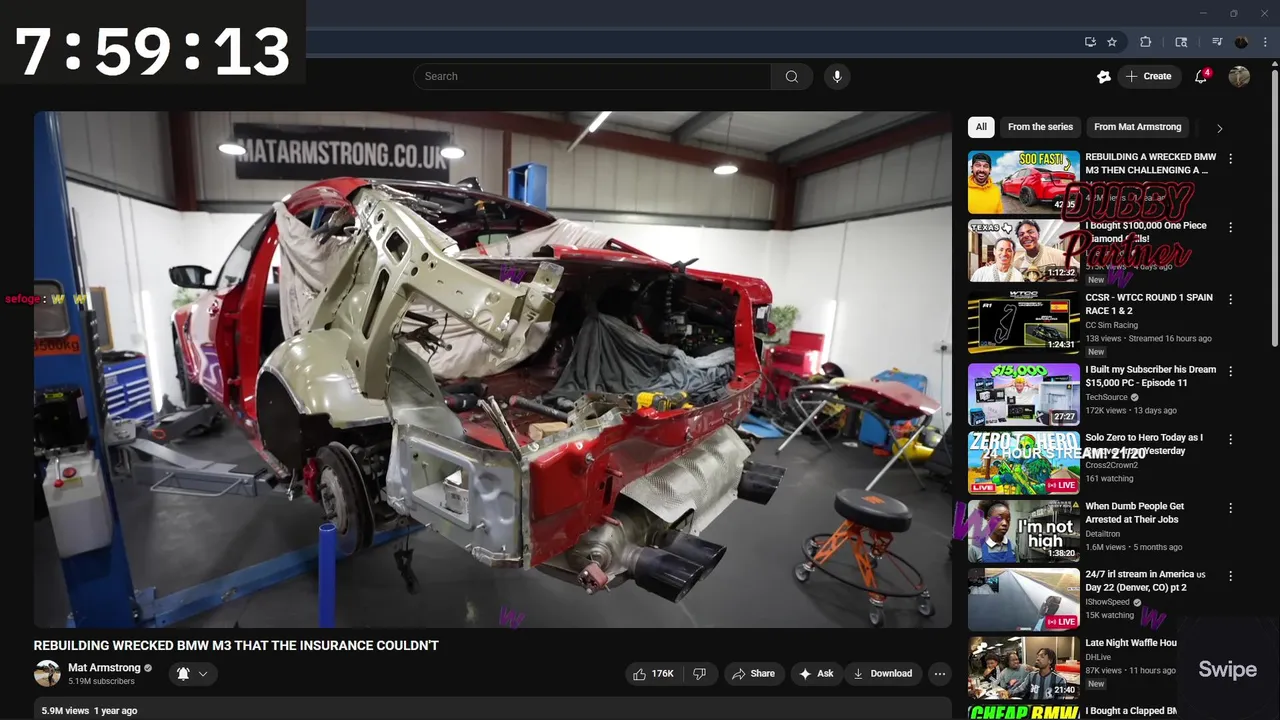
Task: Click the sparkle icon beside Create
Action: pyautogui.click(x=1104, y=76)
